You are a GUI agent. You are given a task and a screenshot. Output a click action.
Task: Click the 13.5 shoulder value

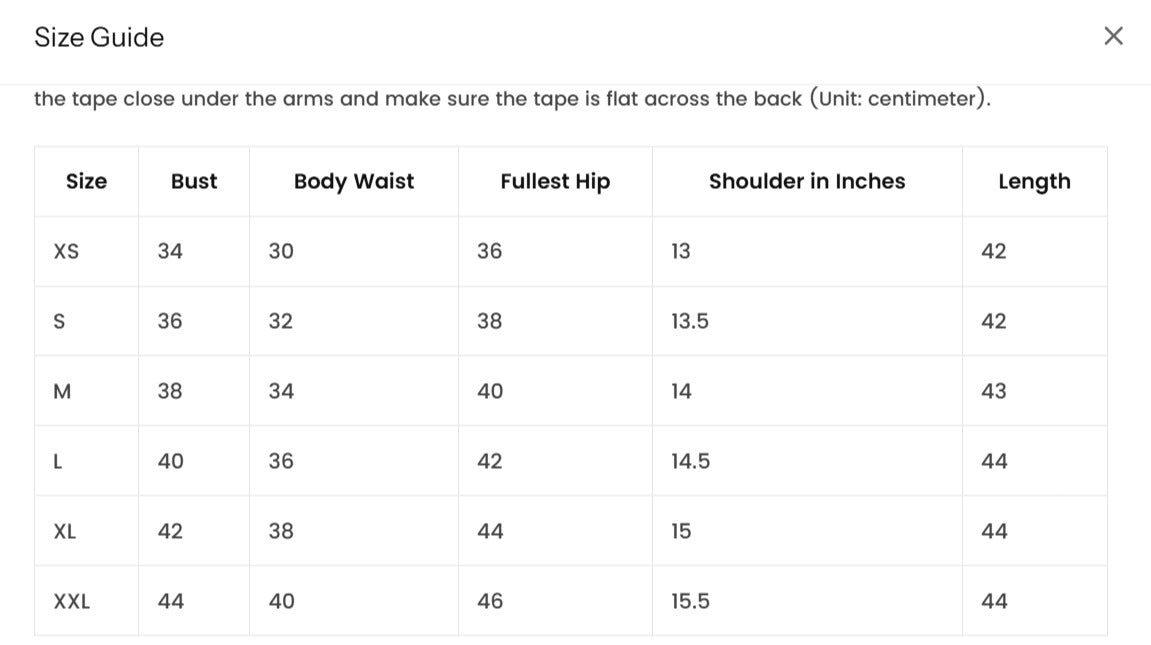690,322
